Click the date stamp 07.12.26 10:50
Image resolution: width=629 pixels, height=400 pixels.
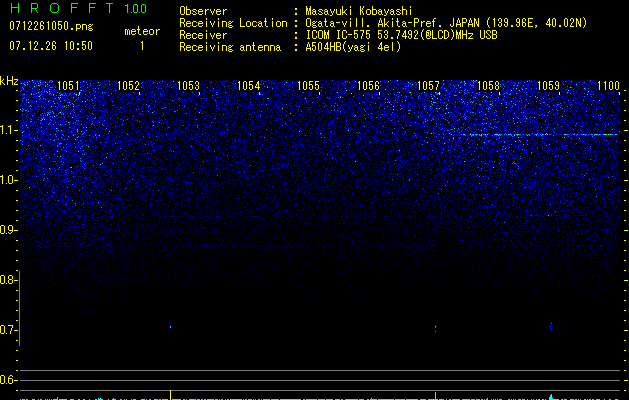(x=51, y=46)
